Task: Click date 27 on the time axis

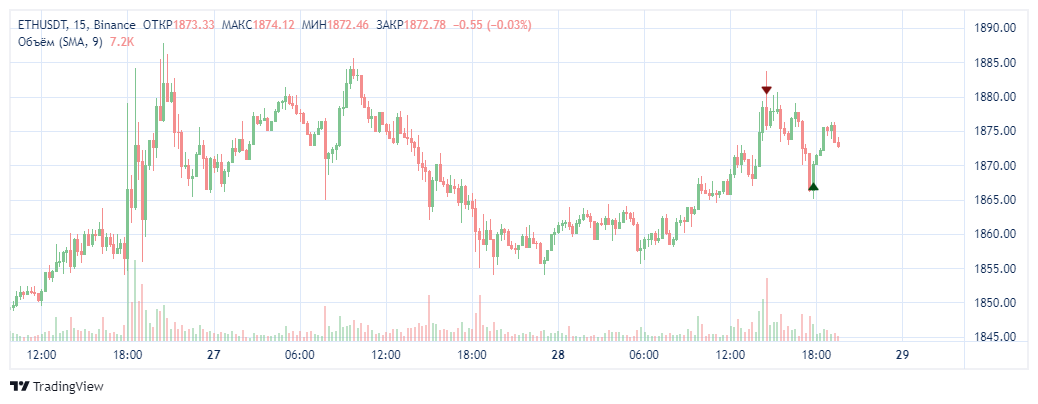Action: (x=213, y=355)
